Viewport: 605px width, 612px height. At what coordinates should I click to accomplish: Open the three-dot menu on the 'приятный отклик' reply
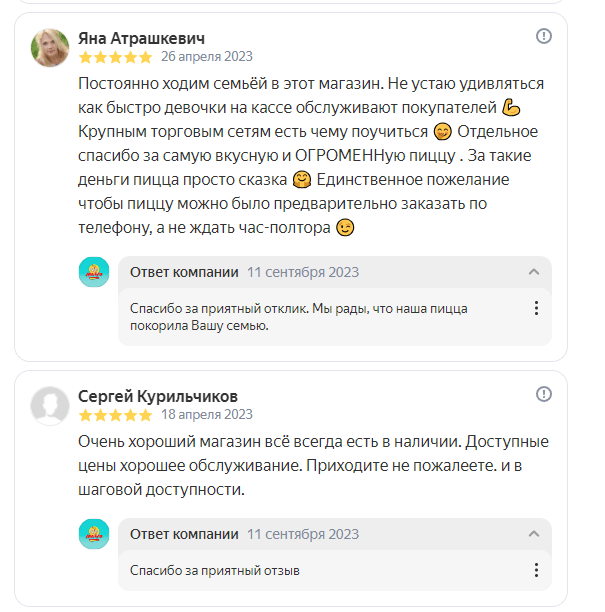click(536, 308)
